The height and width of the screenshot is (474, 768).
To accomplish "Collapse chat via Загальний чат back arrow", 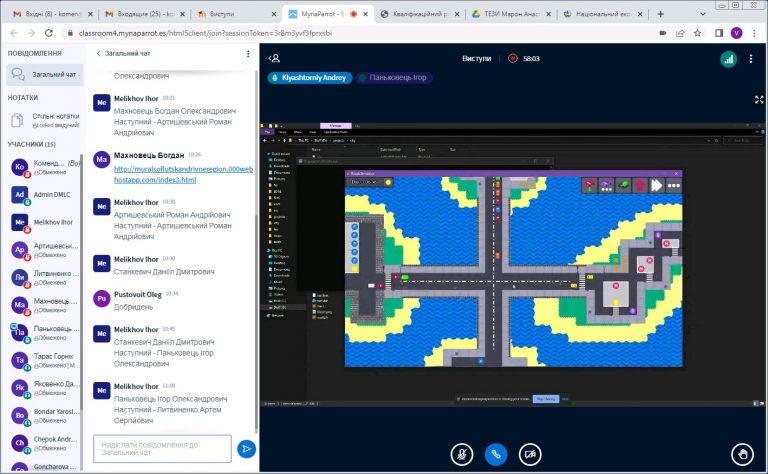I will (98, 54).
